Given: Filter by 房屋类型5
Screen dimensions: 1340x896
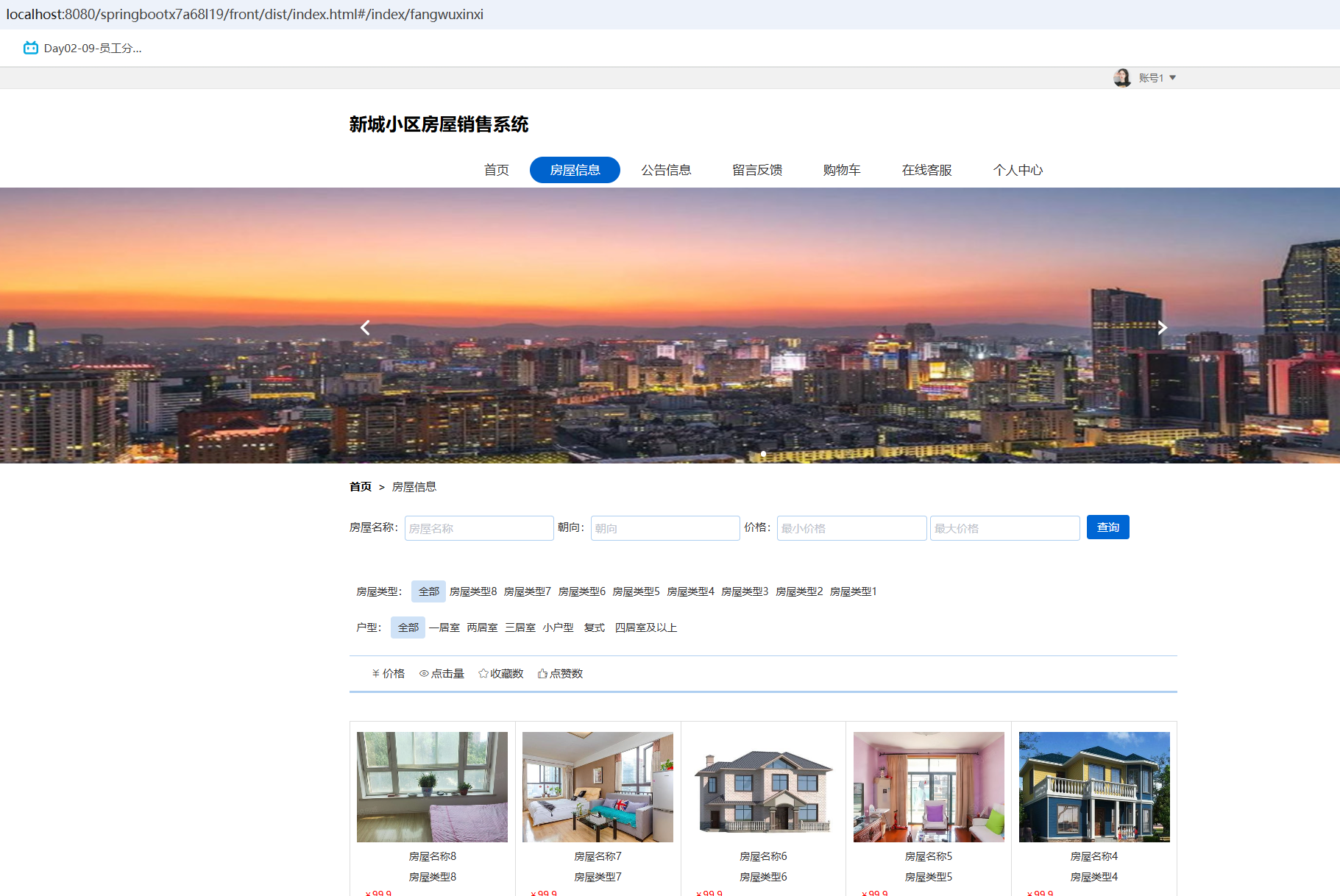Looking at the screenshot, I should click(636, 591).
